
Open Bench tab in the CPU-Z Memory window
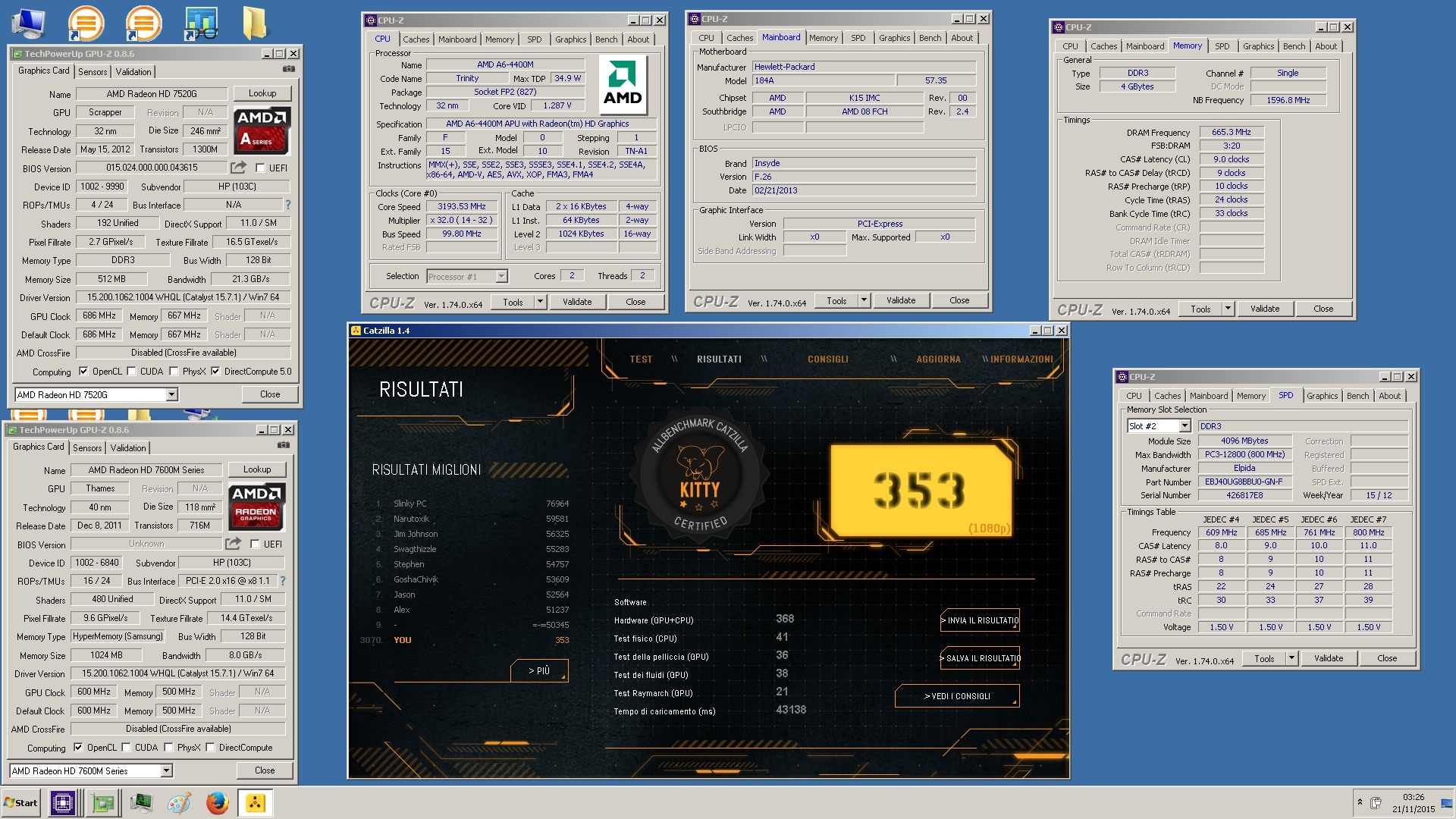[x=1294, y=46]
